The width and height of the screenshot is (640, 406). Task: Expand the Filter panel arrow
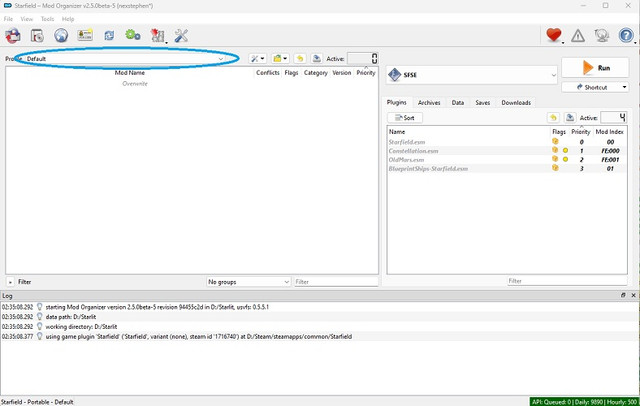10,282
